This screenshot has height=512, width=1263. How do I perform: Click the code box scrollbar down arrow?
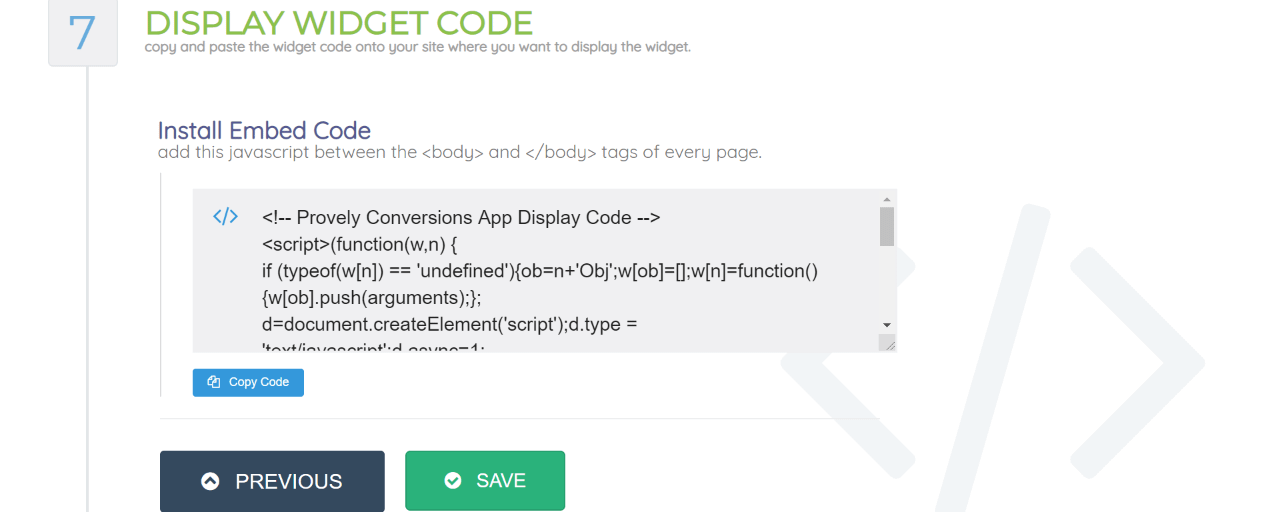point(886,325)
